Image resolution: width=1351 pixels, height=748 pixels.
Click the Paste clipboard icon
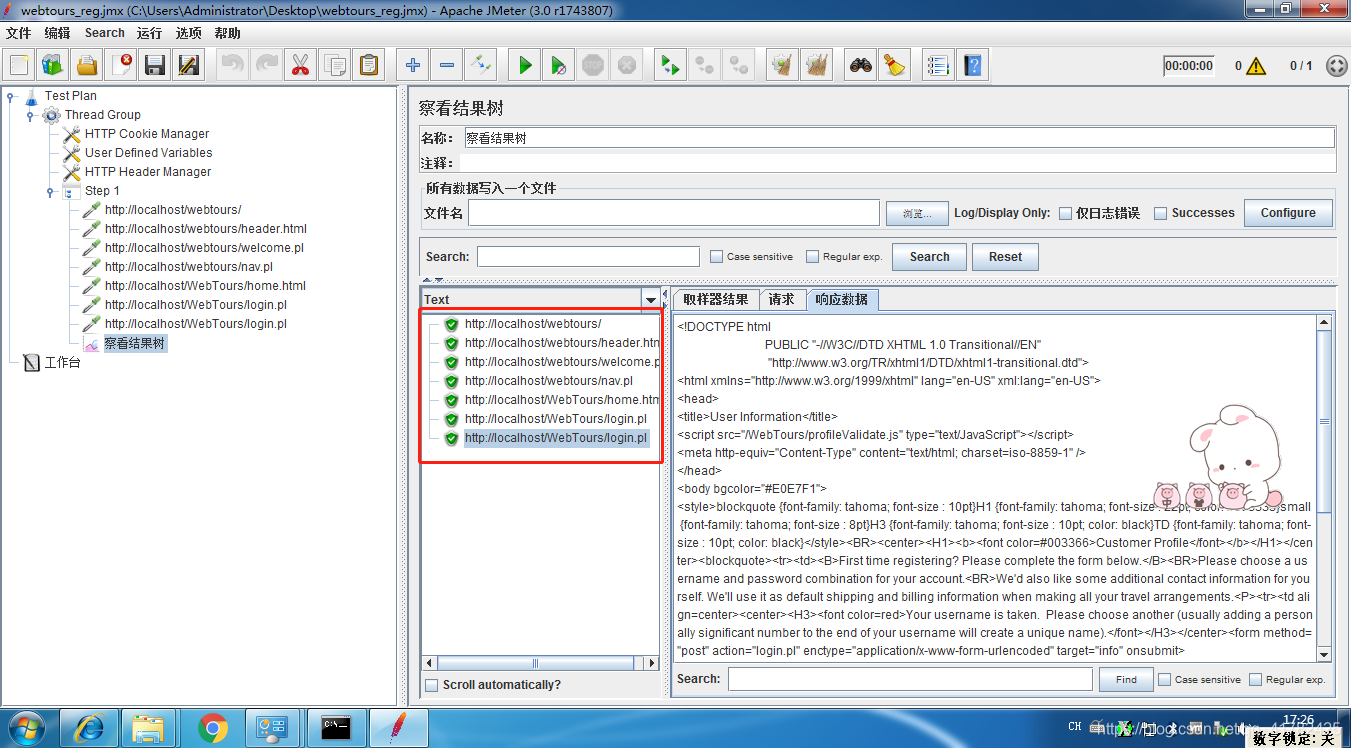click(x=369, y=66)
